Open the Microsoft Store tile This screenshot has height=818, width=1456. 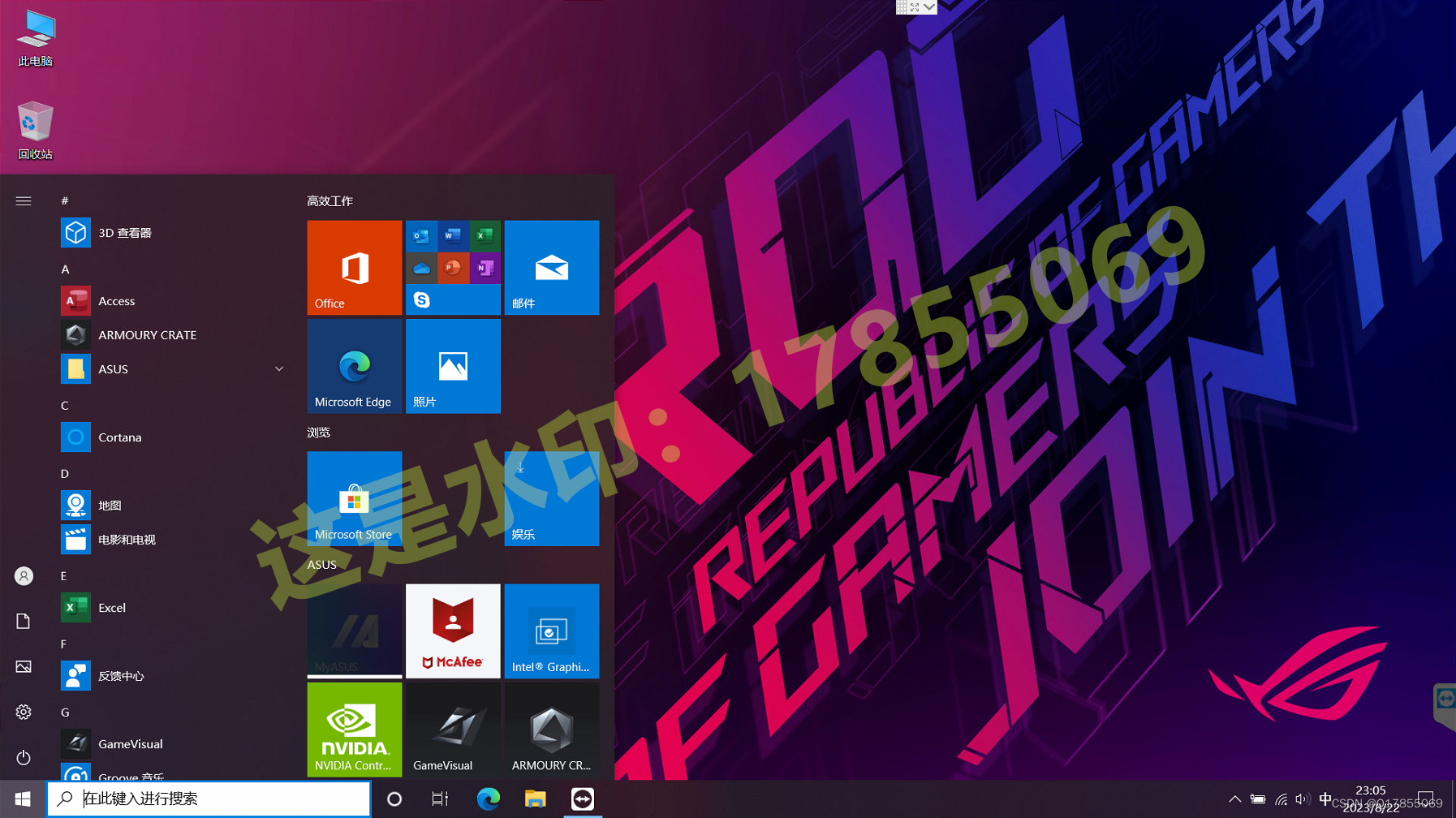click(355, 498)
